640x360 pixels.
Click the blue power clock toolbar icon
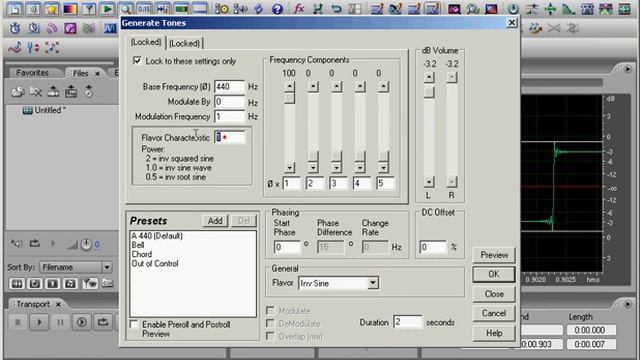[x=513, y=8]
